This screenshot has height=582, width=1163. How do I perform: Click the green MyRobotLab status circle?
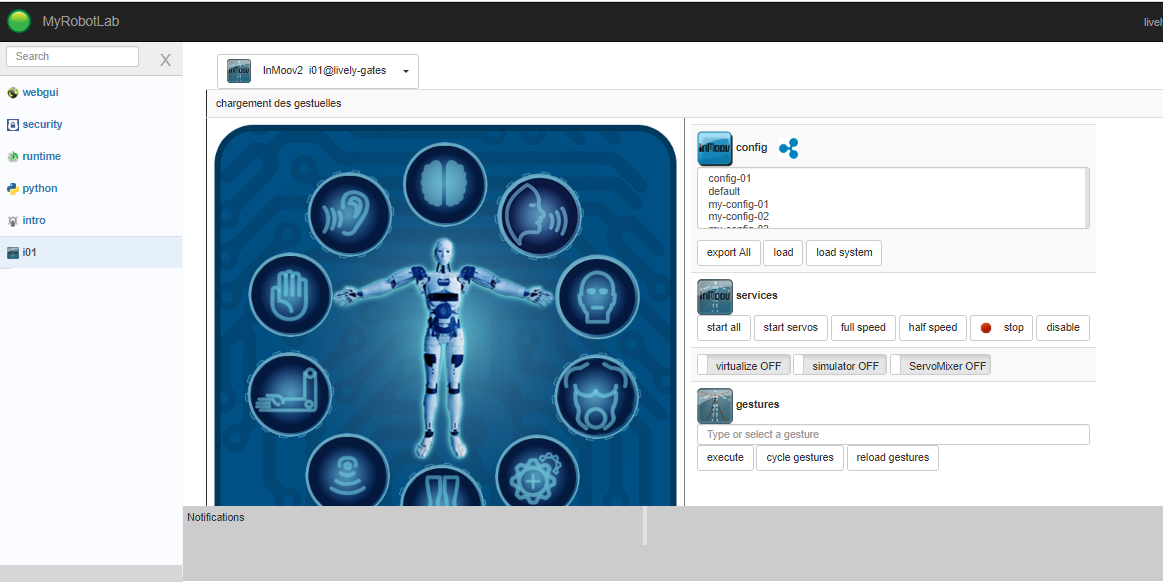[19, 21]
